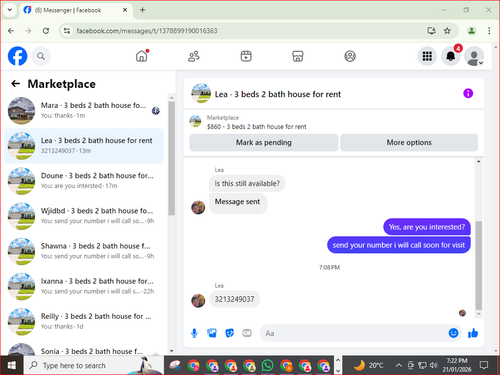Click the address bar URL
Image resolution: width=500 pixels, height=375 pixels.
[147, 31]
